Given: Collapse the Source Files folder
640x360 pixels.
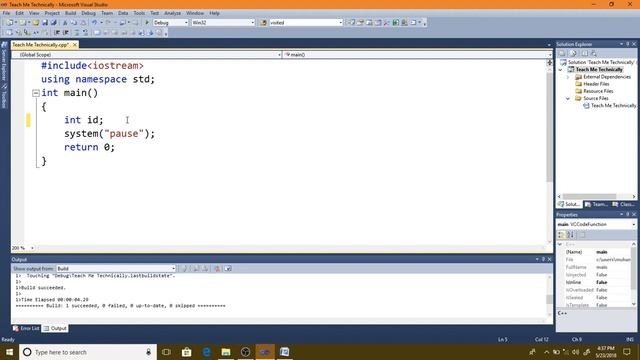Looking at the screenshot, I should pos(568,98).
